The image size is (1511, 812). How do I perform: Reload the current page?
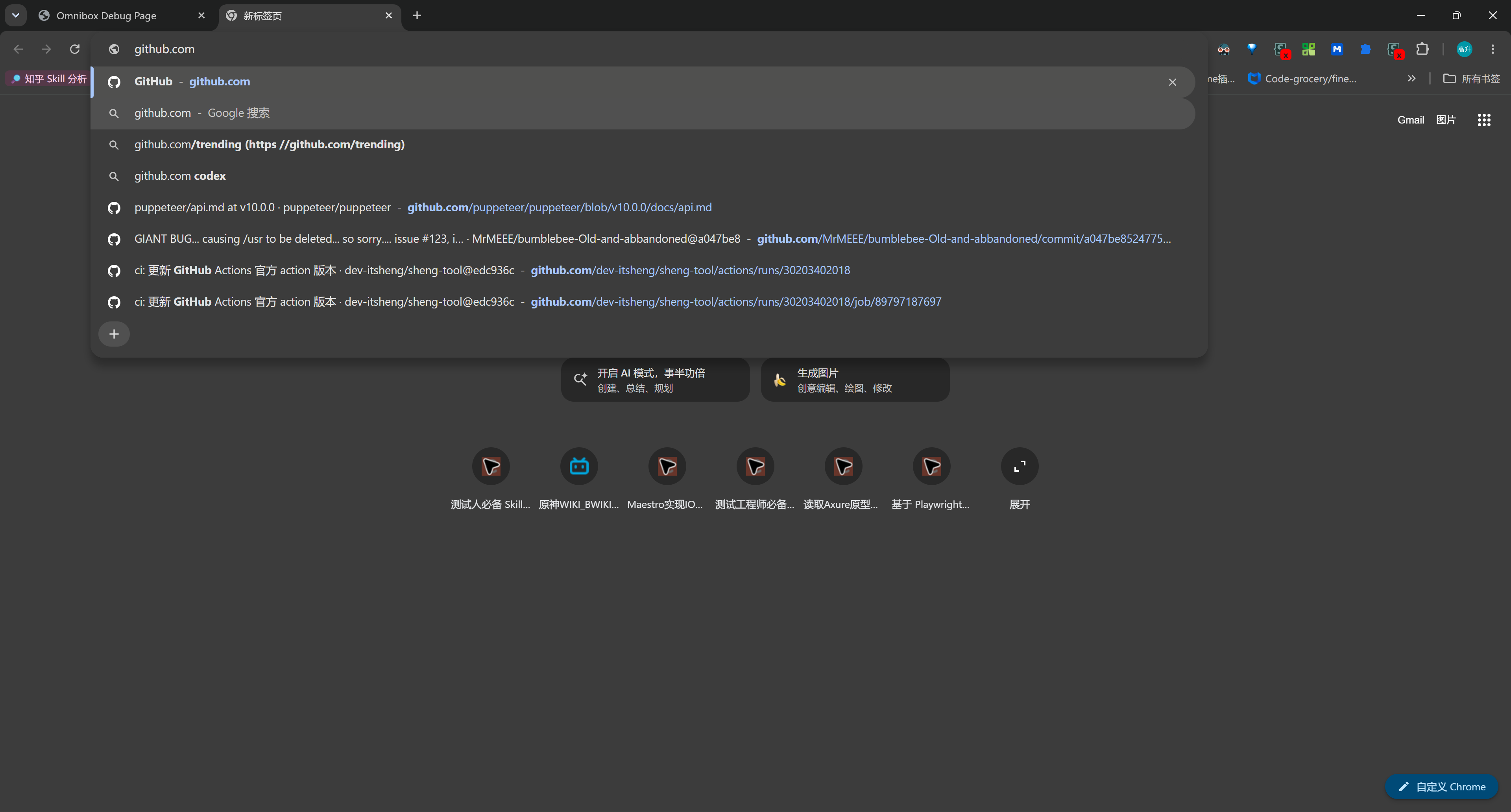pos(74,49)
